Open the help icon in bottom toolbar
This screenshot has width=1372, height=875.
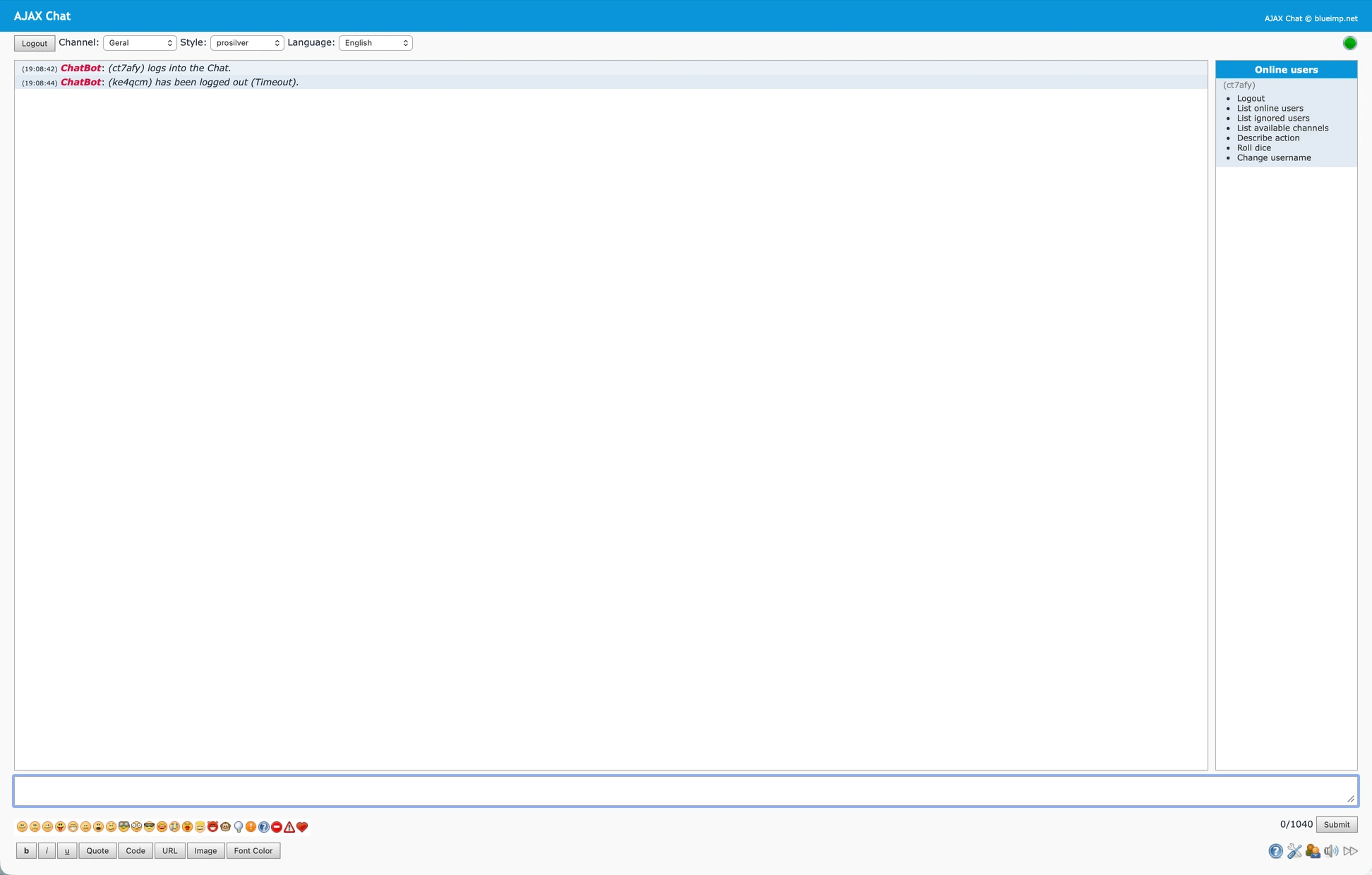pos(1275,851)
